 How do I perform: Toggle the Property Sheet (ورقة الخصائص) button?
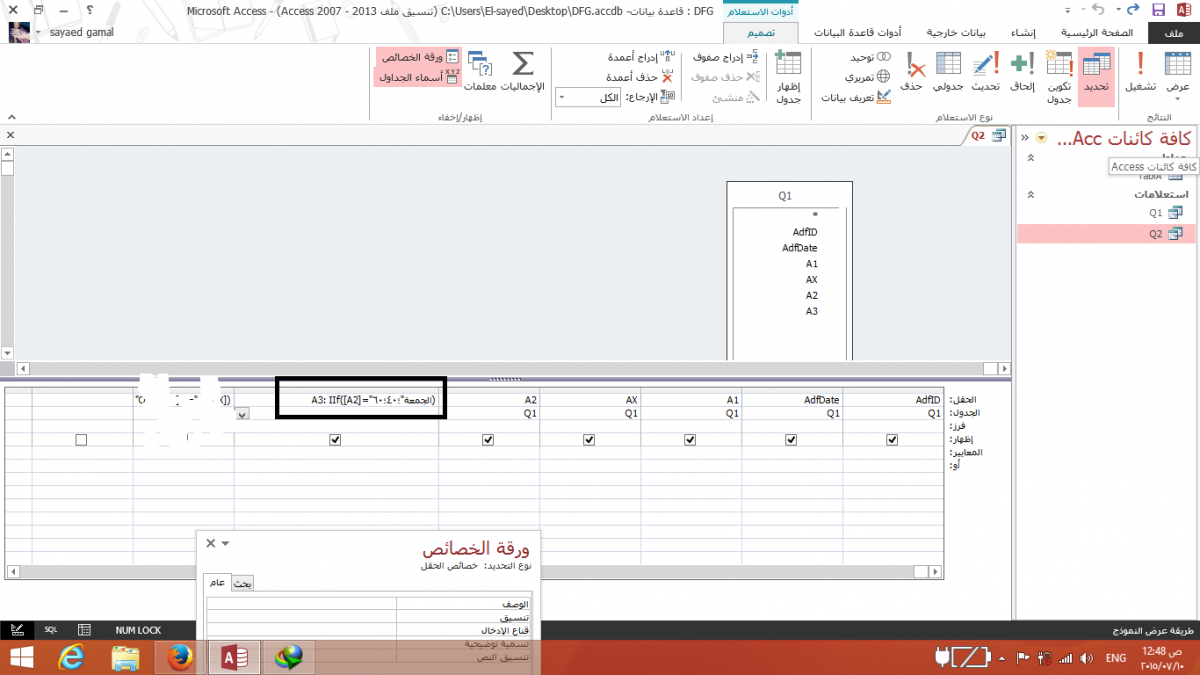tap(419, 58)
